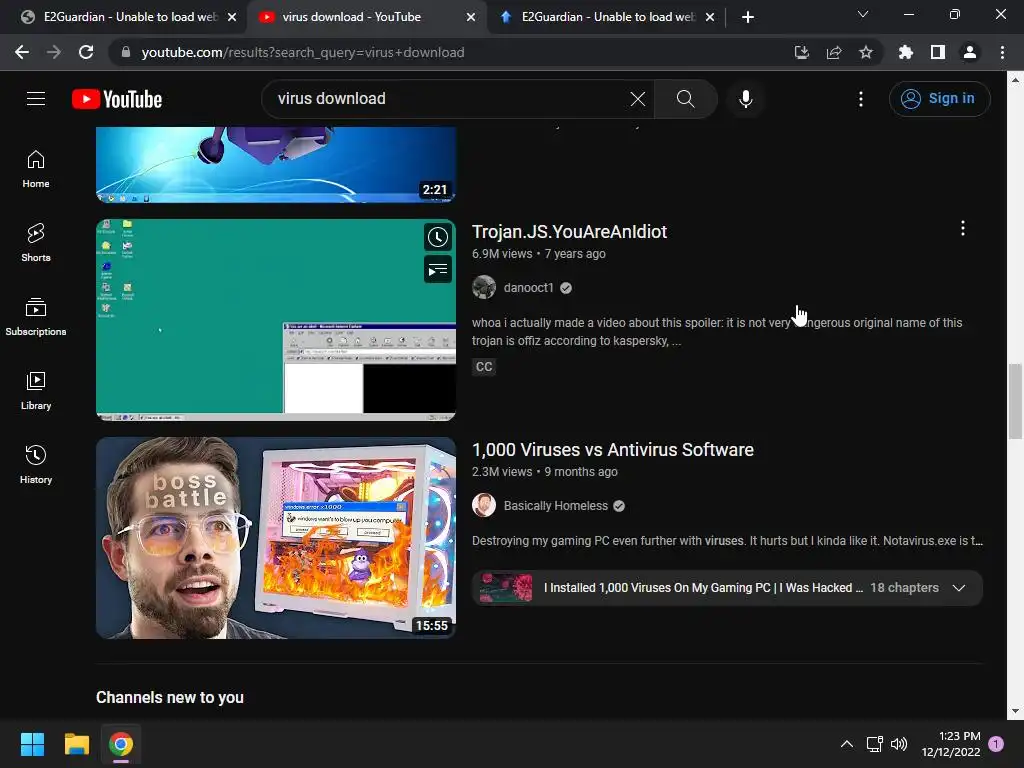
Task: Open Subscriptions in sidebar
Action: pos(36,317)
